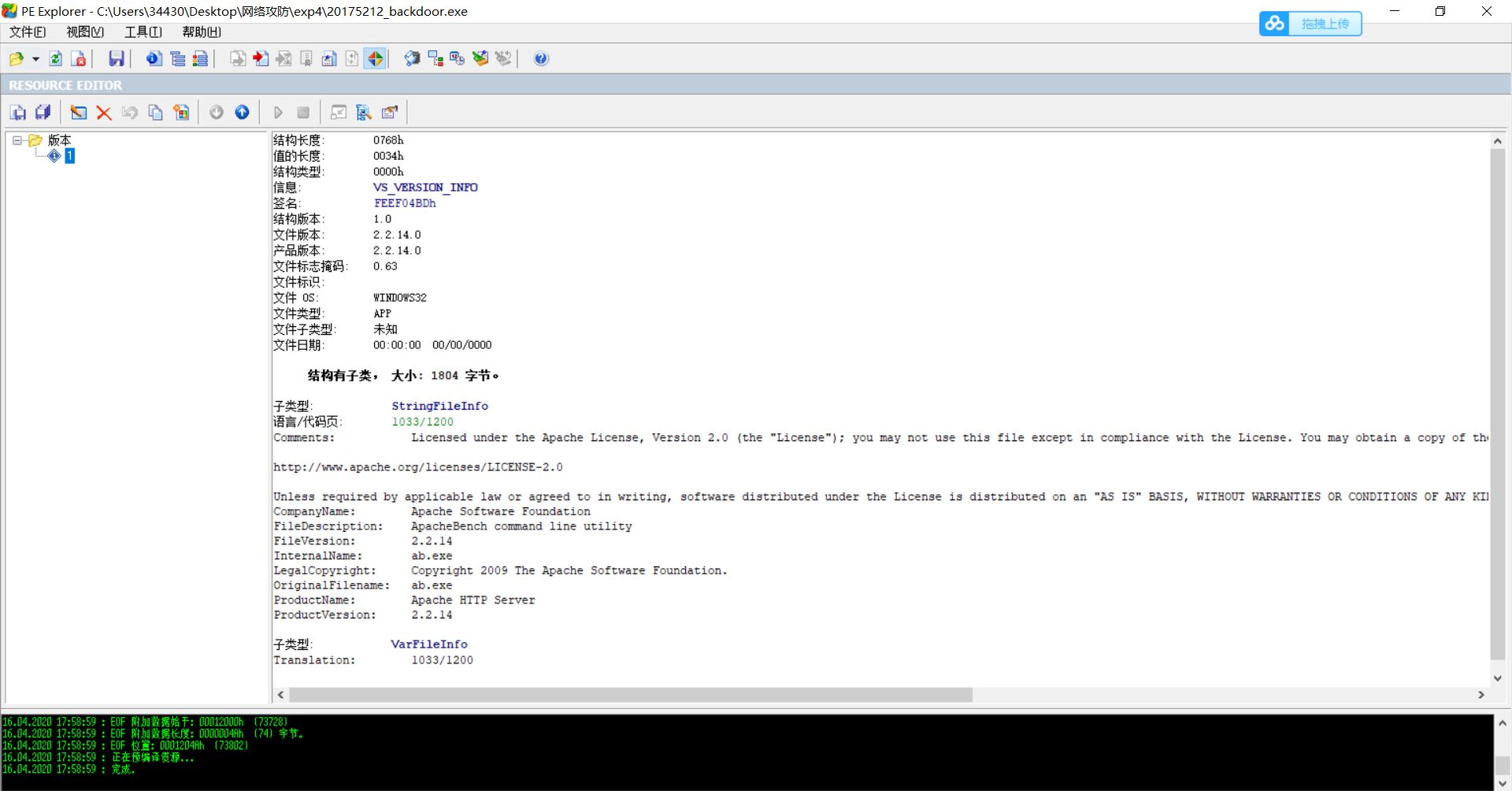Collapse the 版本 tree folder
1512x791 pixels.
[17, 140]
